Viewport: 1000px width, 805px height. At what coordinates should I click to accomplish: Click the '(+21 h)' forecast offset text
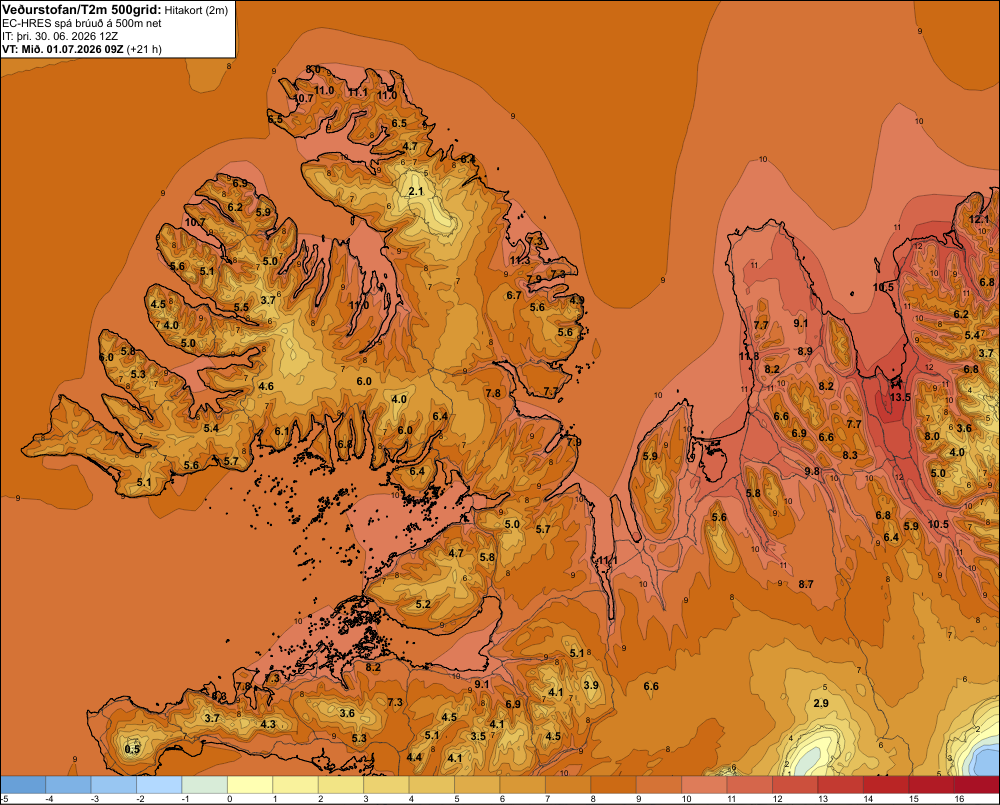click(144, 49)
